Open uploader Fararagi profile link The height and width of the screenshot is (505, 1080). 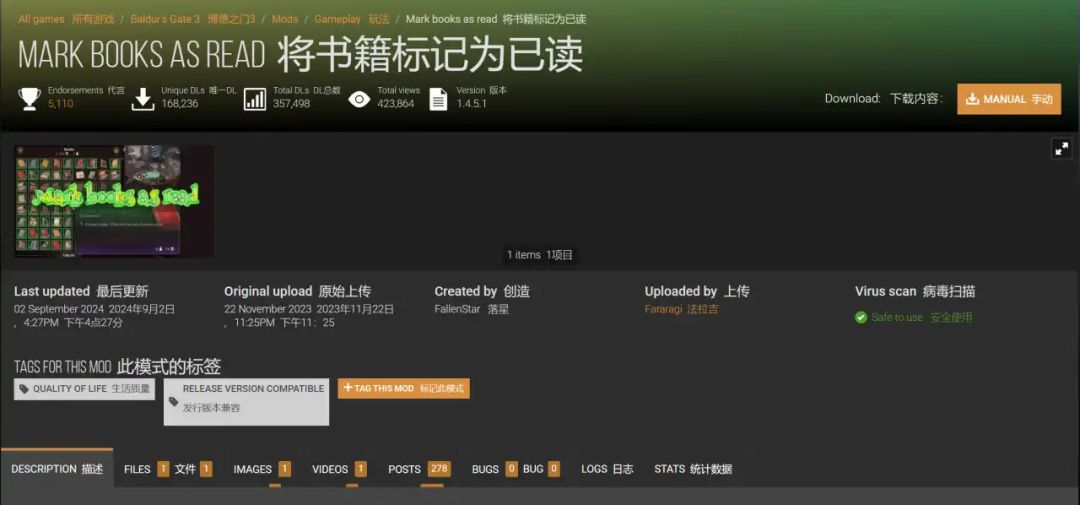[x=681, y=309]
